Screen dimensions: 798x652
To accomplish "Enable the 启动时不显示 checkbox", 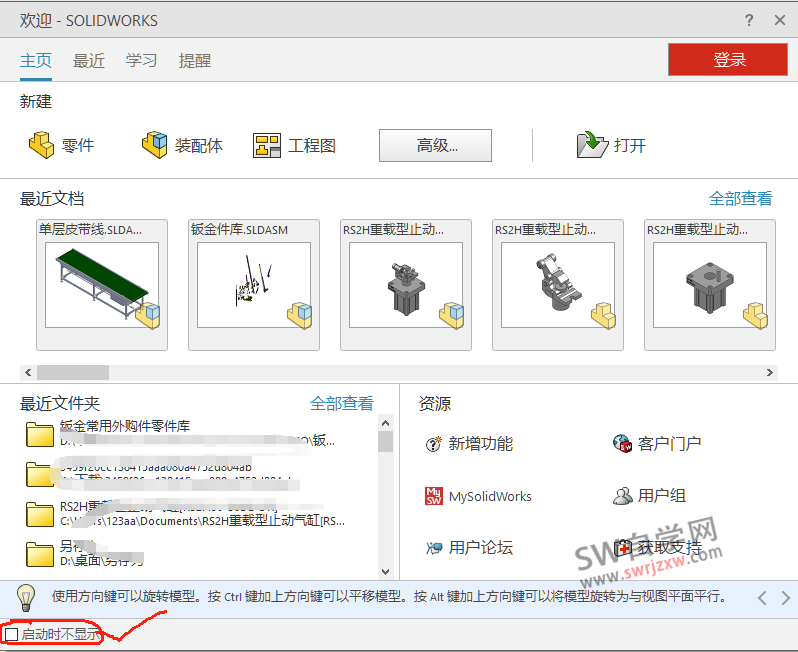I will point(12,634).
